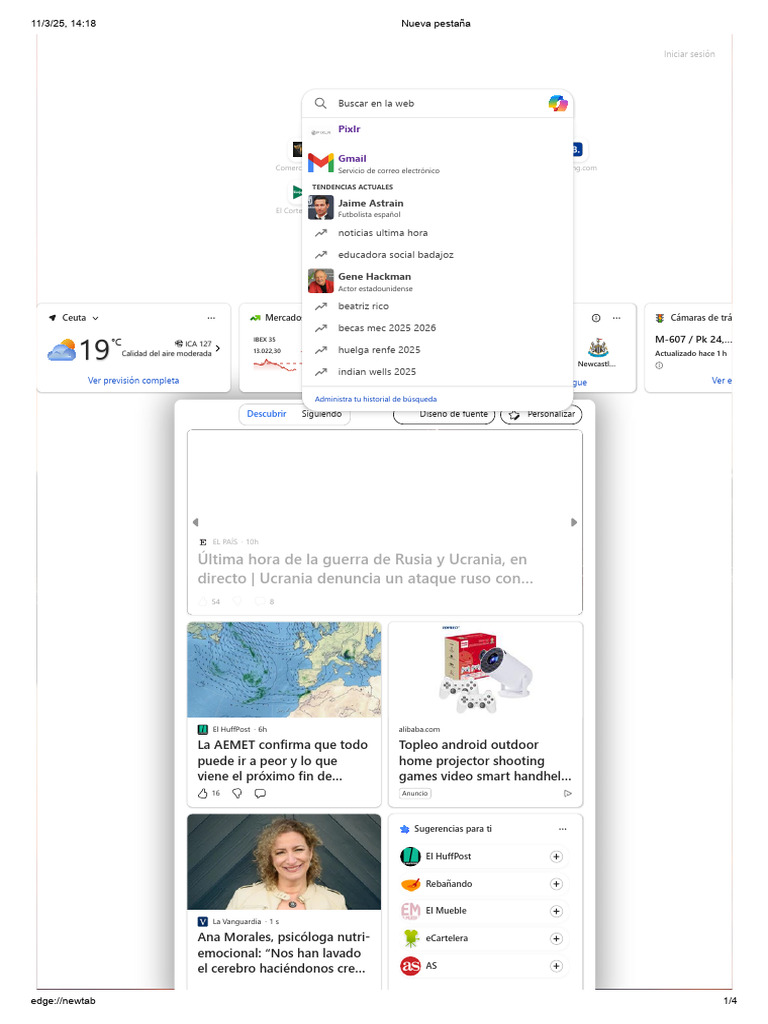Open 'M-607 / Pk 24' traffic camera
768x1024 pixels.
(693, 340)
